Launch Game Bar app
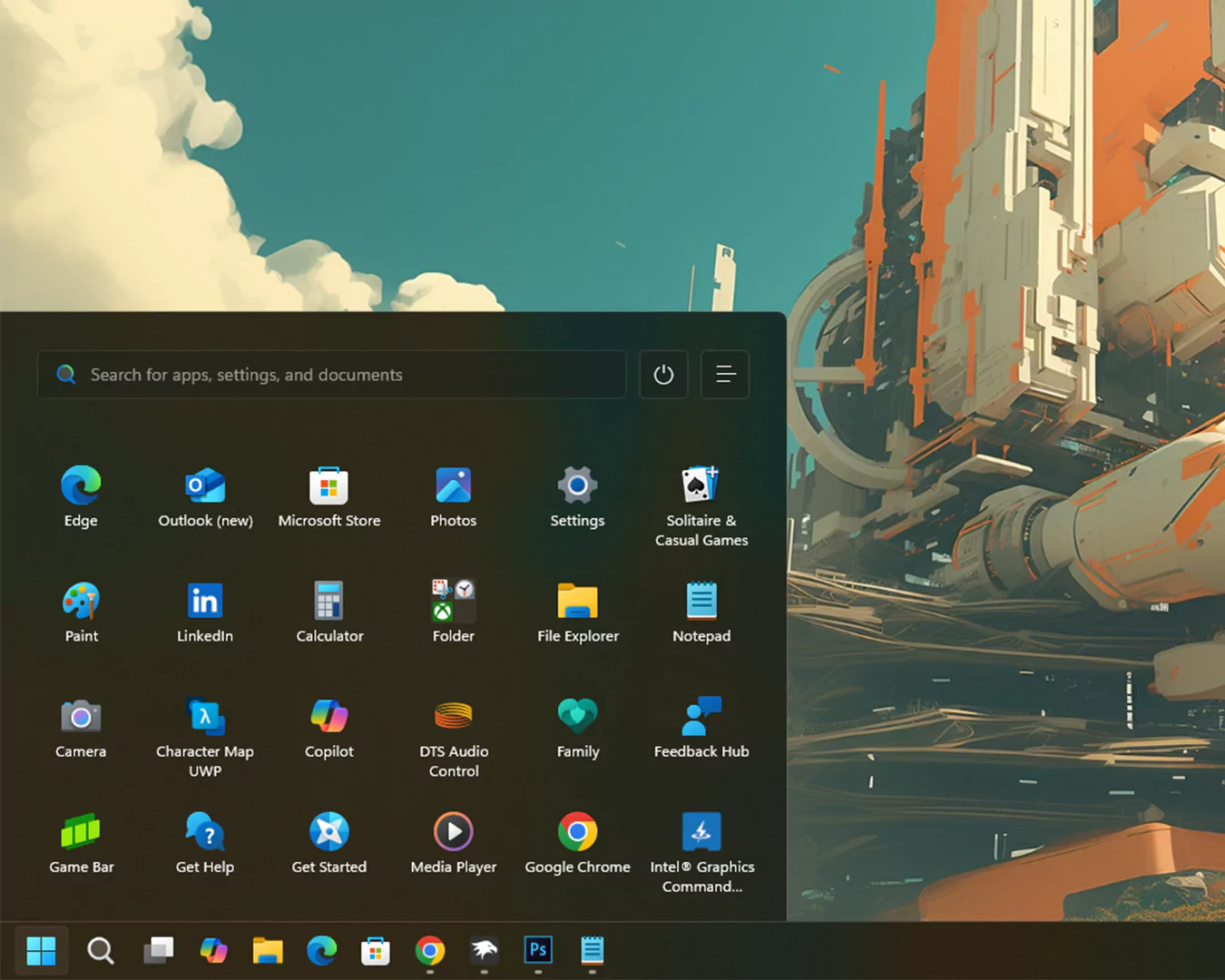The height and width of the screenshot is (980, 1225). [x=81, y=842]
